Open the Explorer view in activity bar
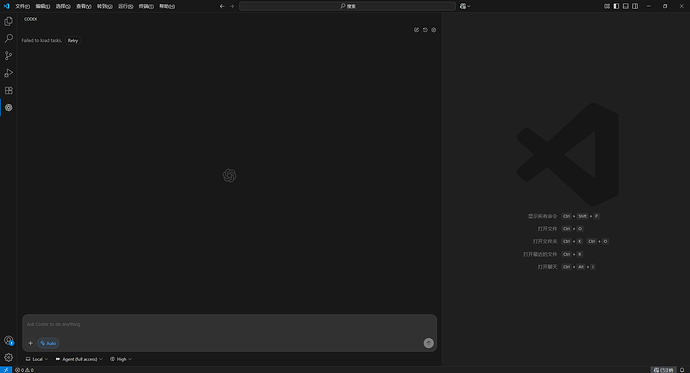This screenshot has width=690, height=373. coord(8,21)
